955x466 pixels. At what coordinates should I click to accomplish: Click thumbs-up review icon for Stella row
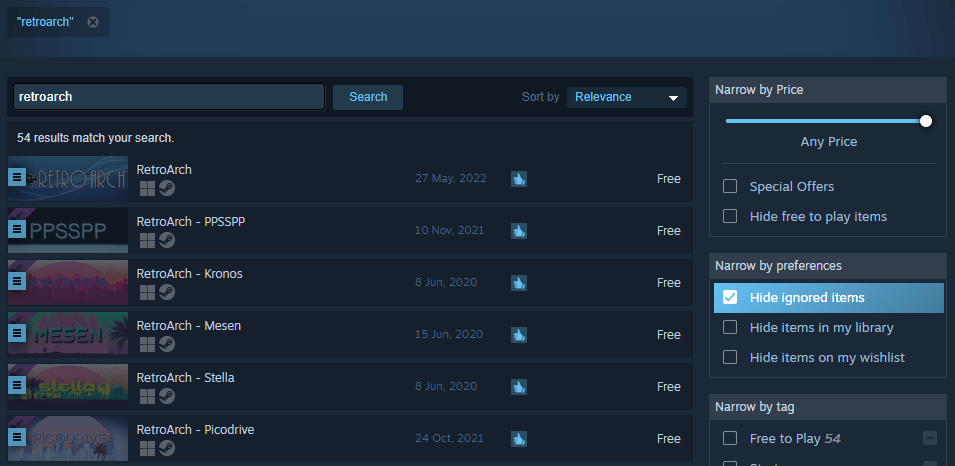(518, 386)
